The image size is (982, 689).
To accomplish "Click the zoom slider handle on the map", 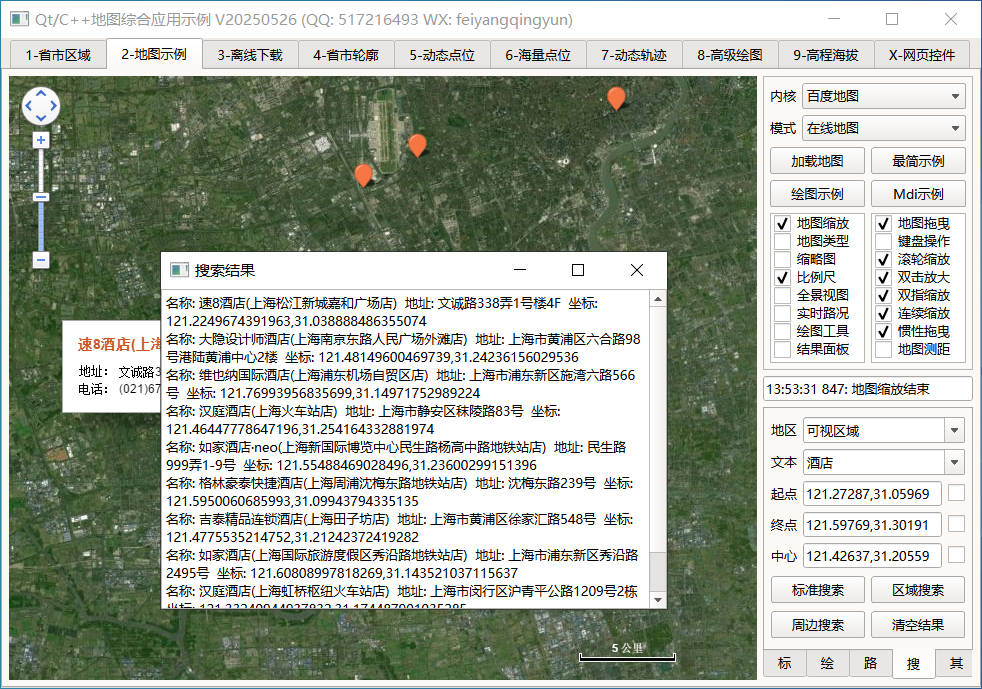I will (41, 197).
